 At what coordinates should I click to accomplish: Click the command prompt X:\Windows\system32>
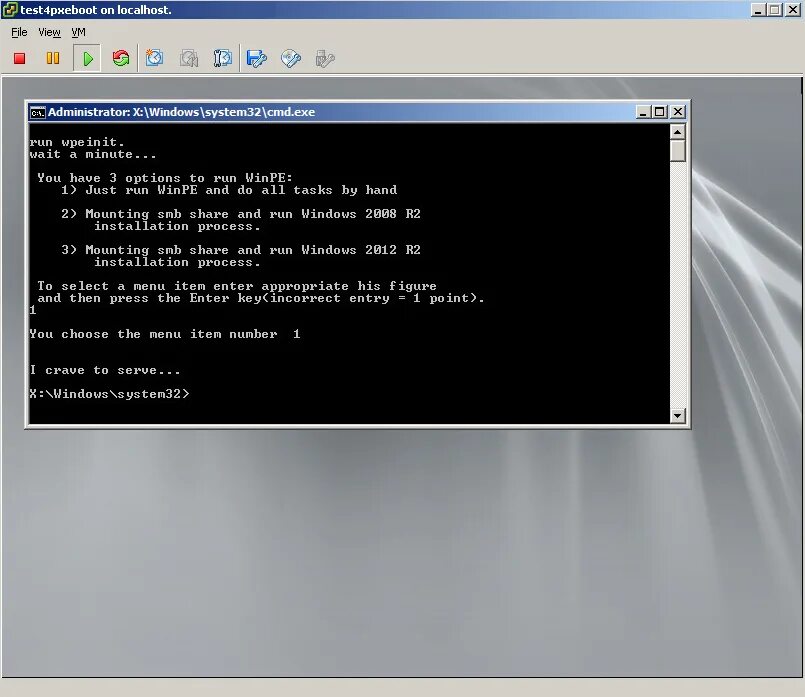109,394
